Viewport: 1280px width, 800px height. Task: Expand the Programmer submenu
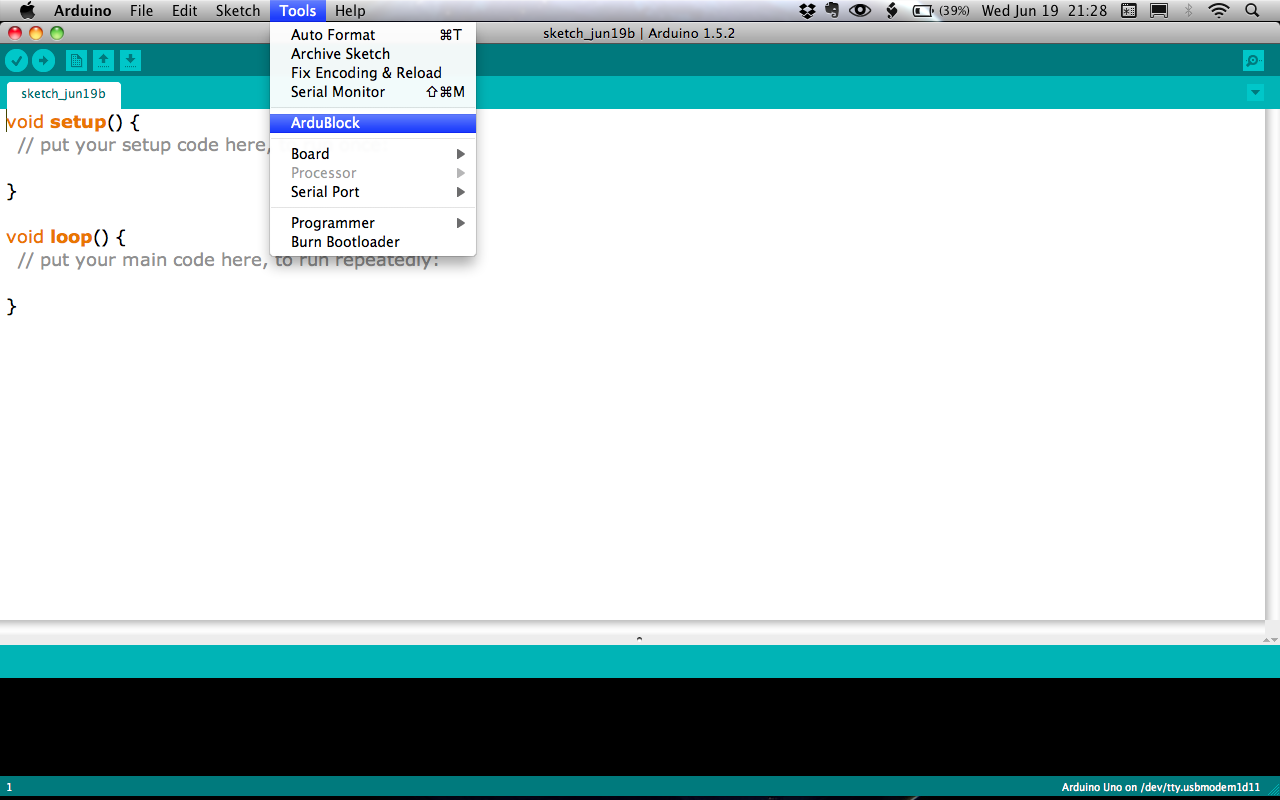pyautogui.click(x=373, y=223)
